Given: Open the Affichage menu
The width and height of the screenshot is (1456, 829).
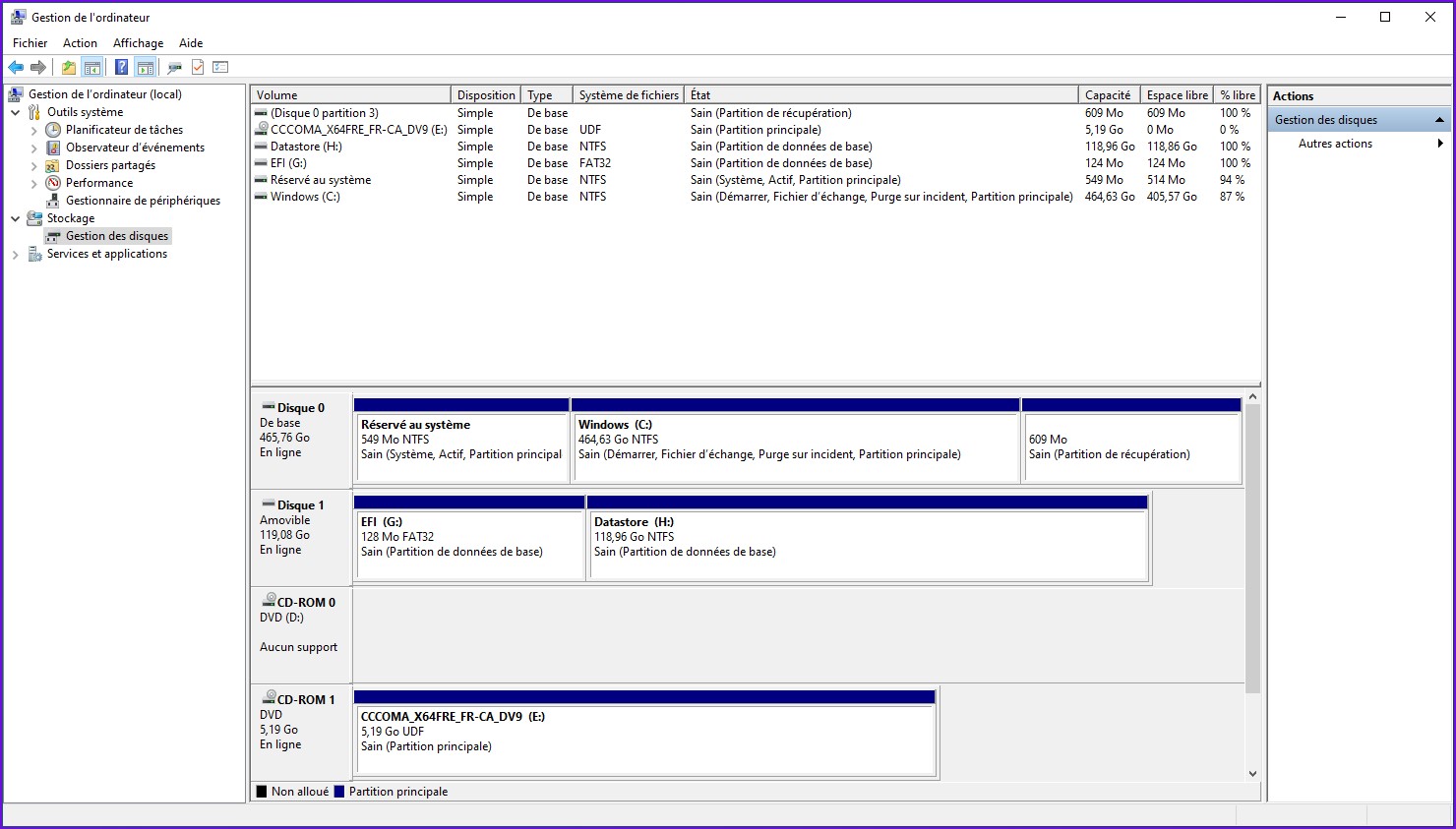Looking at the screenshot, I should click(138, 43).
